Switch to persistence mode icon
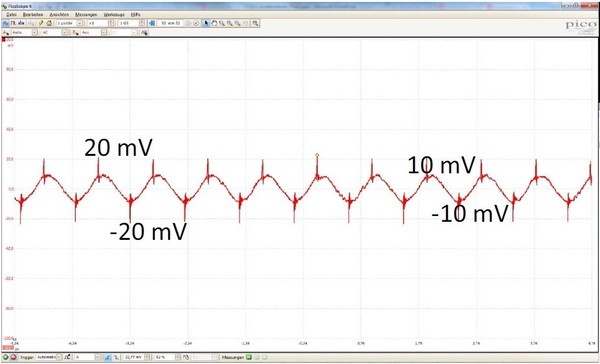The width and height of the screenshot is (600, 364). (13, 23)
